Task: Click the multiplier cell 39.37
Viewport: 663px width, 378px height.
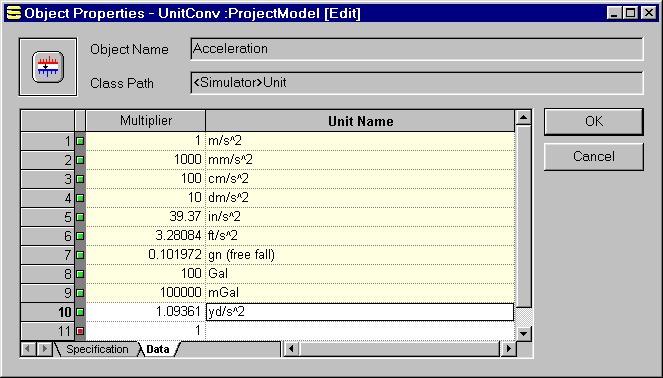Action: click(146, 217)
